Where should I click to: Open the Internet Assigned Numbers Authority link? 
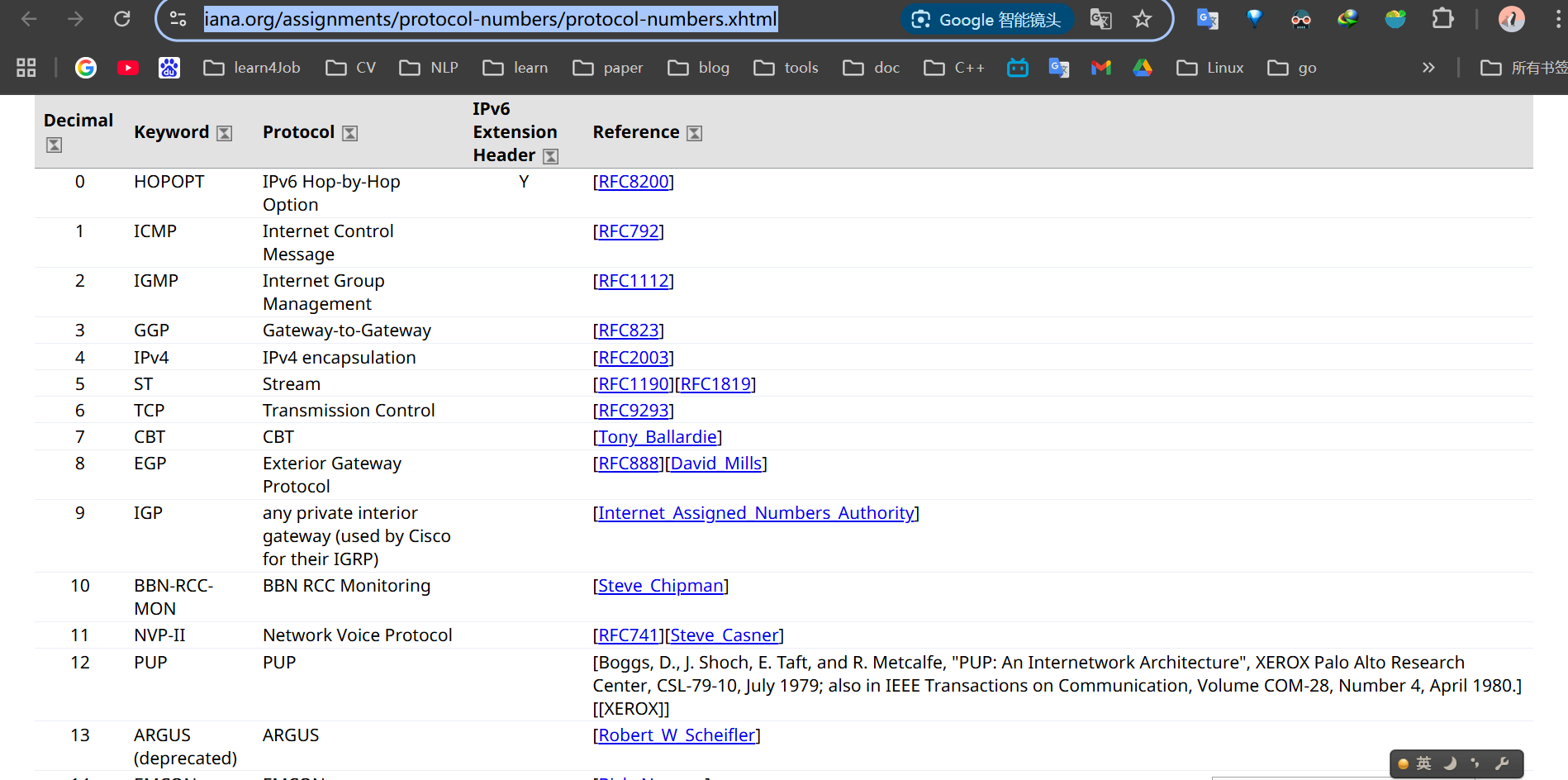(x=756, y=513)
